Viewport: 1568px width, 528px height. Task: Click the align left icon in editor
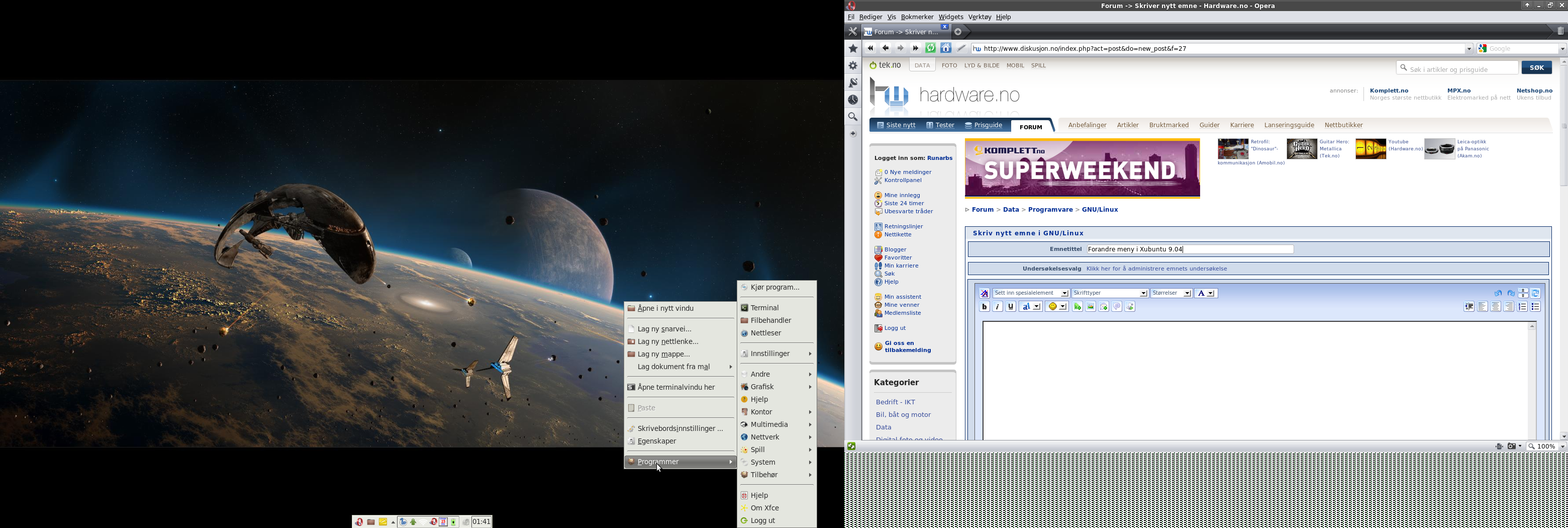click(x=1483, y=307)
